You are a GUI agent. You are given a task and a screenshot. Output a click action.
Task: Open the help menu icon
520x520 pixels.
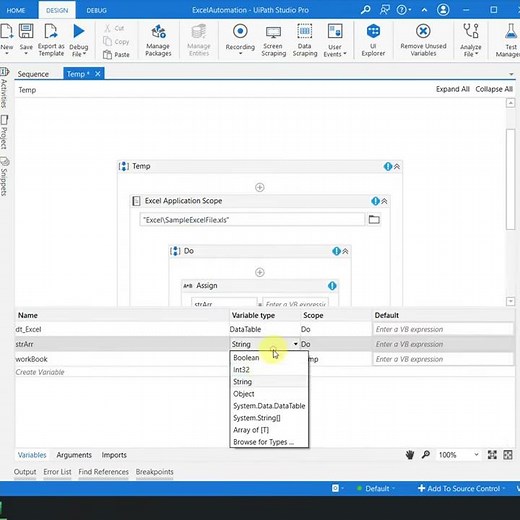[403, 10]
